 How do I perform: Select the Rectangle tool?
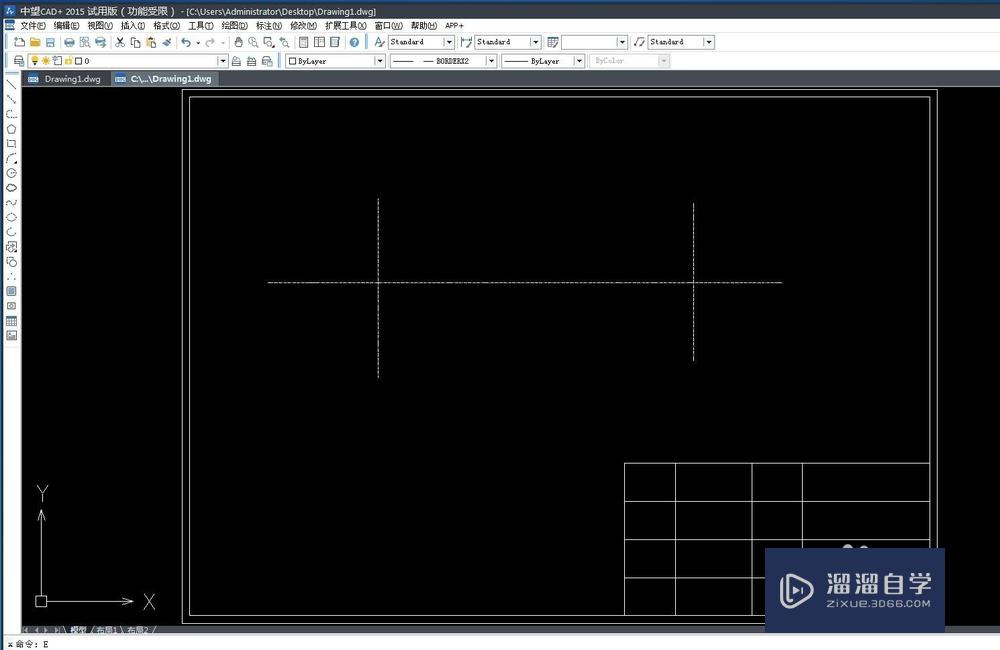pyautogui.click(x=11, y=142)
